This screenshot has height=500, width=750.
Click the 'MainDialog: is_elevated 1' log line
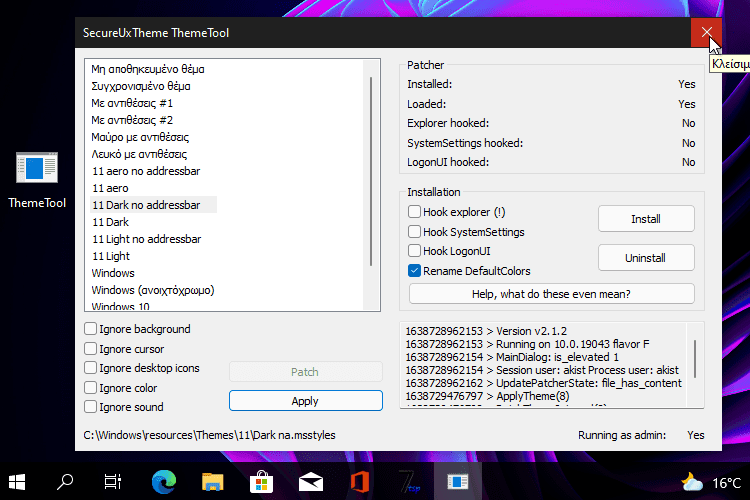coord(512,357)
